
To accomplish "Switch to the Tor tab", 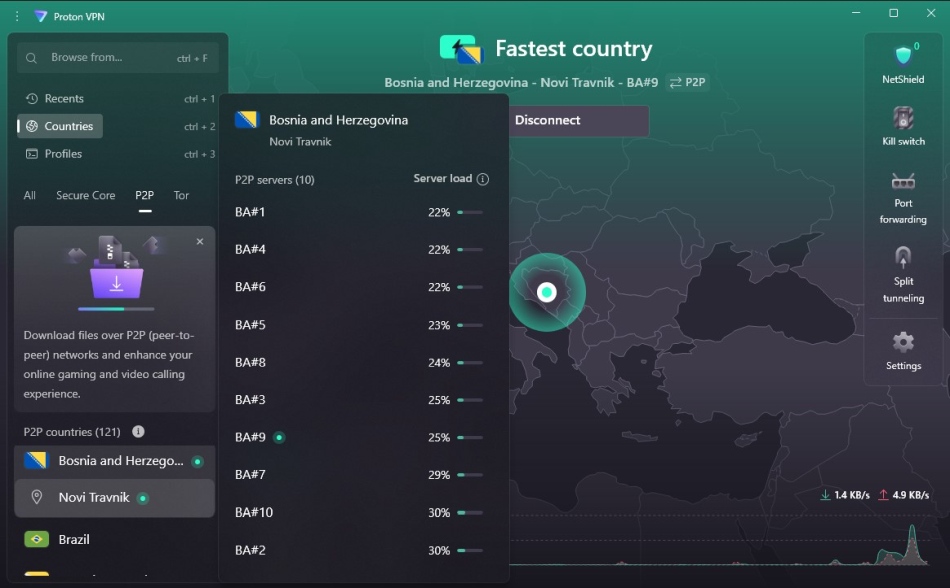I will [181, 195].
